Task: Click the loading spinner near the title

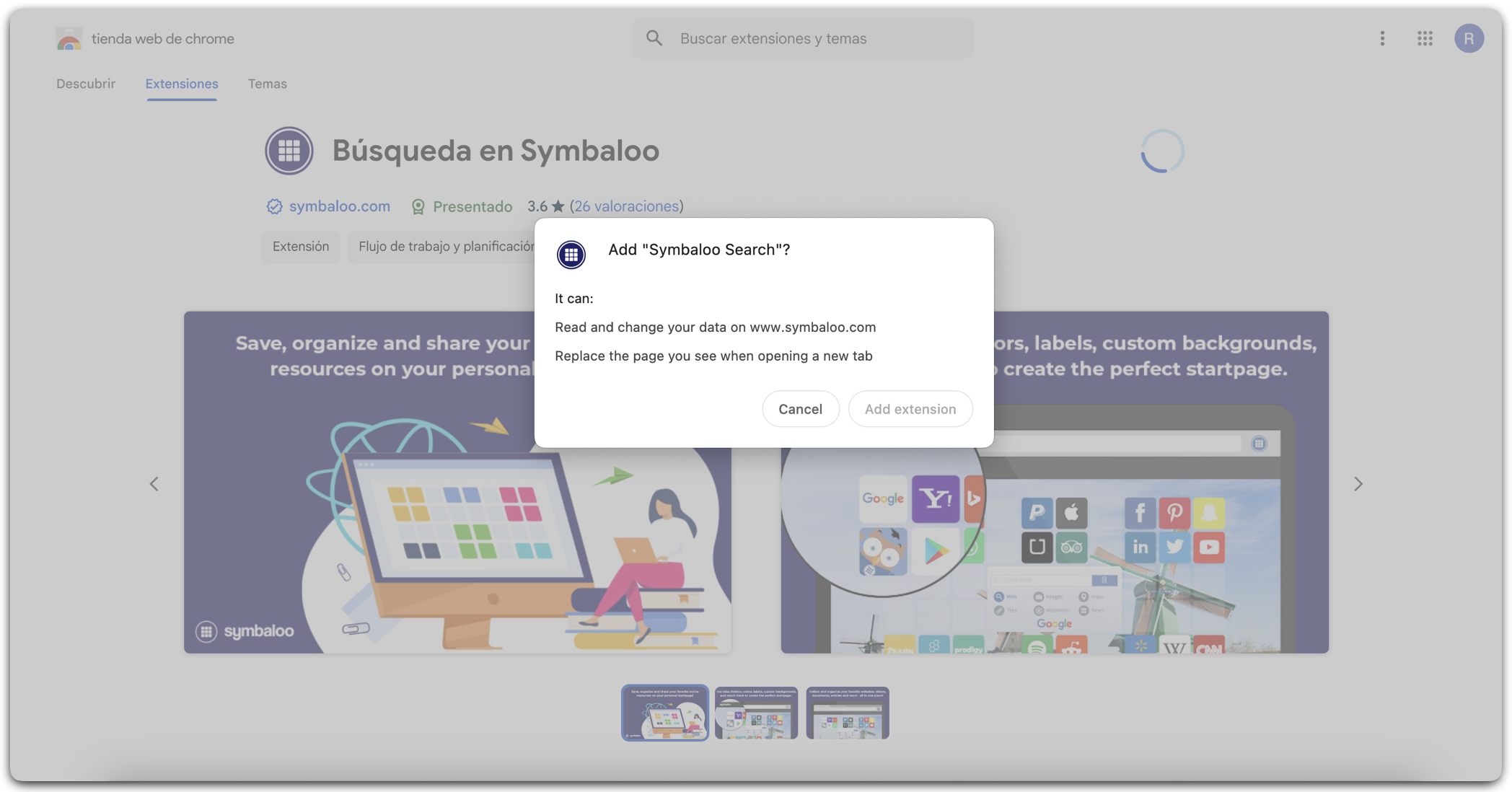Action: (1162, 151)
